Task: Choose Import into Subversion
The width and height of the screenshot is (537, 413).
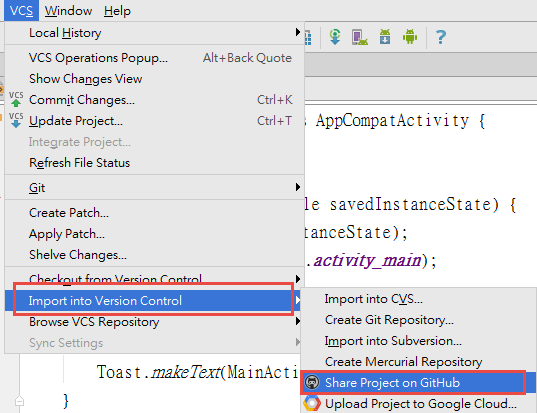Action: click(418, 341)
